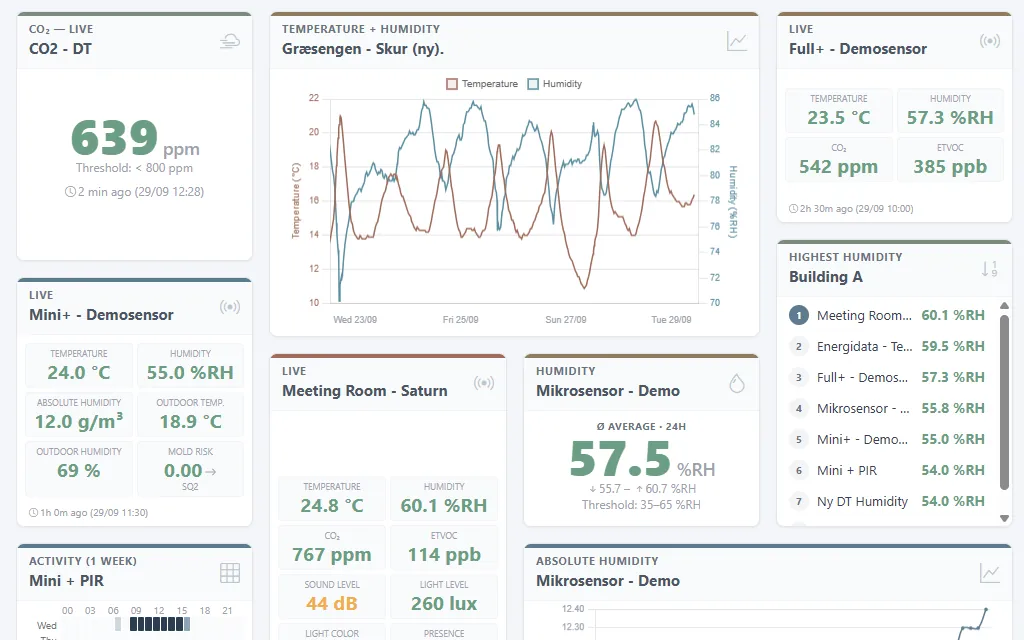Click the 385 ppb ETVOC tile
The height and width of the screenshot is (640, 1024).
[950, 159]
